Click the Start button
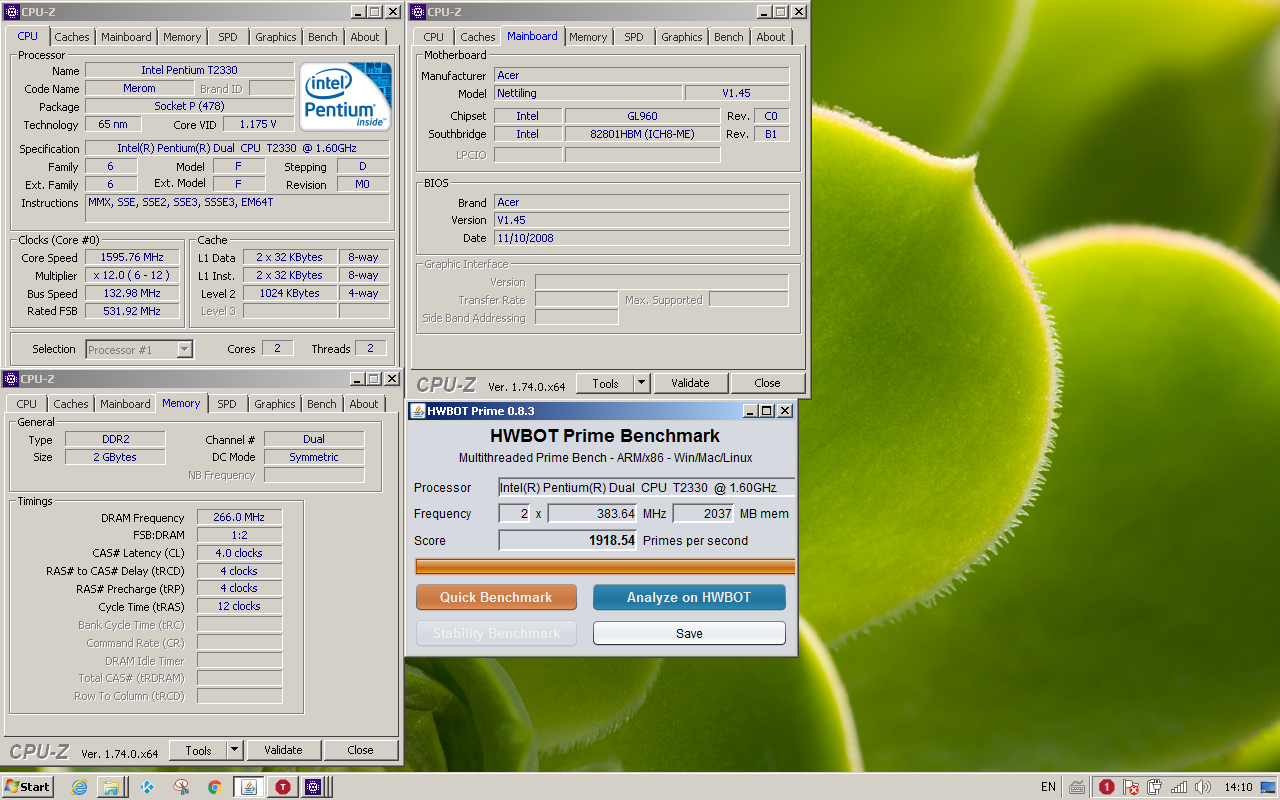Image resolution: width=1280 pixels, height=800 pixels. pyautogui.click(x=28, y=787)
